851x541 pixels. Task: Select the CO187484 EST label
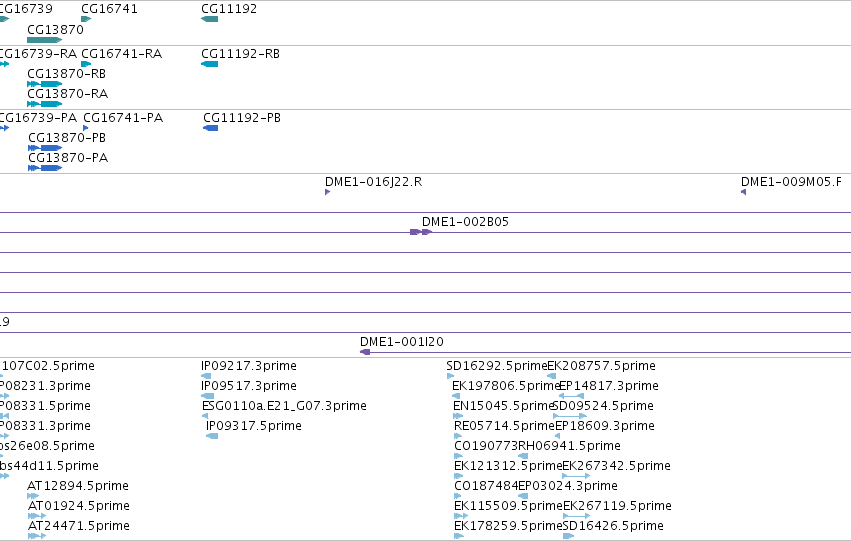pyautogui.click(x=486, y=486)
